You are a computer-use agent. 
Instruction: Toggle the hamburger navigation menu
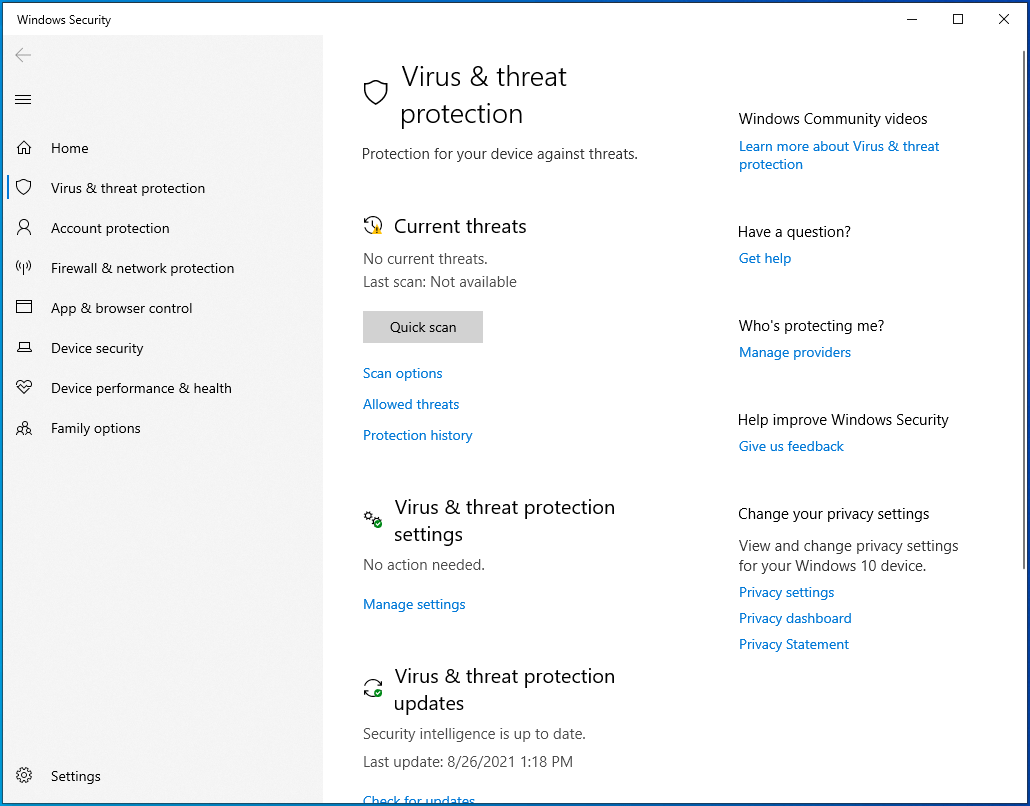[23, 99]
